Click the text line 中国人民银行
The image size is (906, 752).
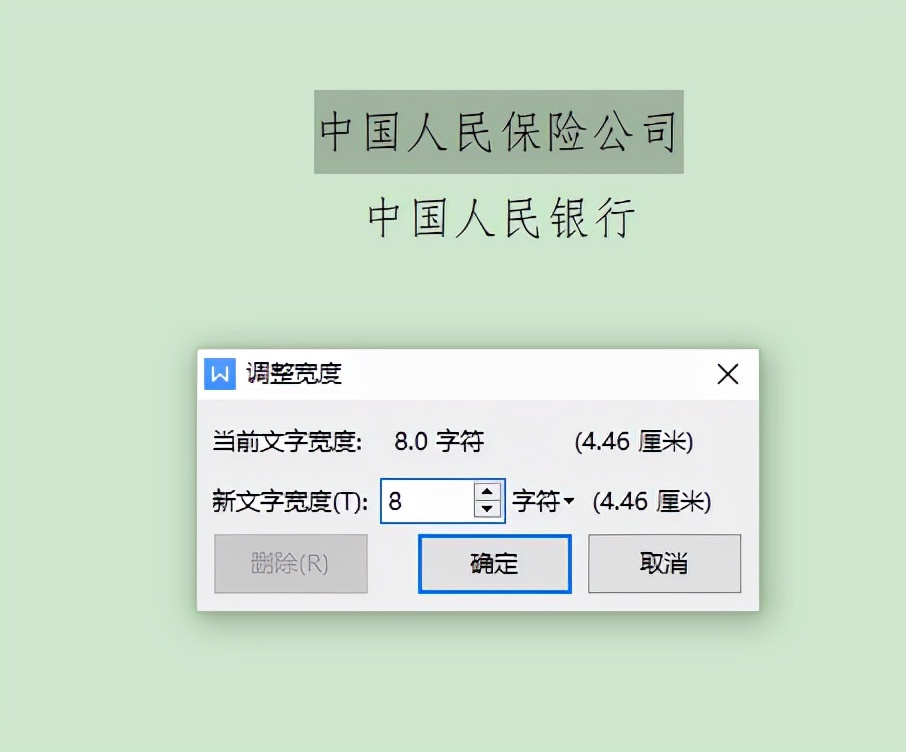(502, 218)
